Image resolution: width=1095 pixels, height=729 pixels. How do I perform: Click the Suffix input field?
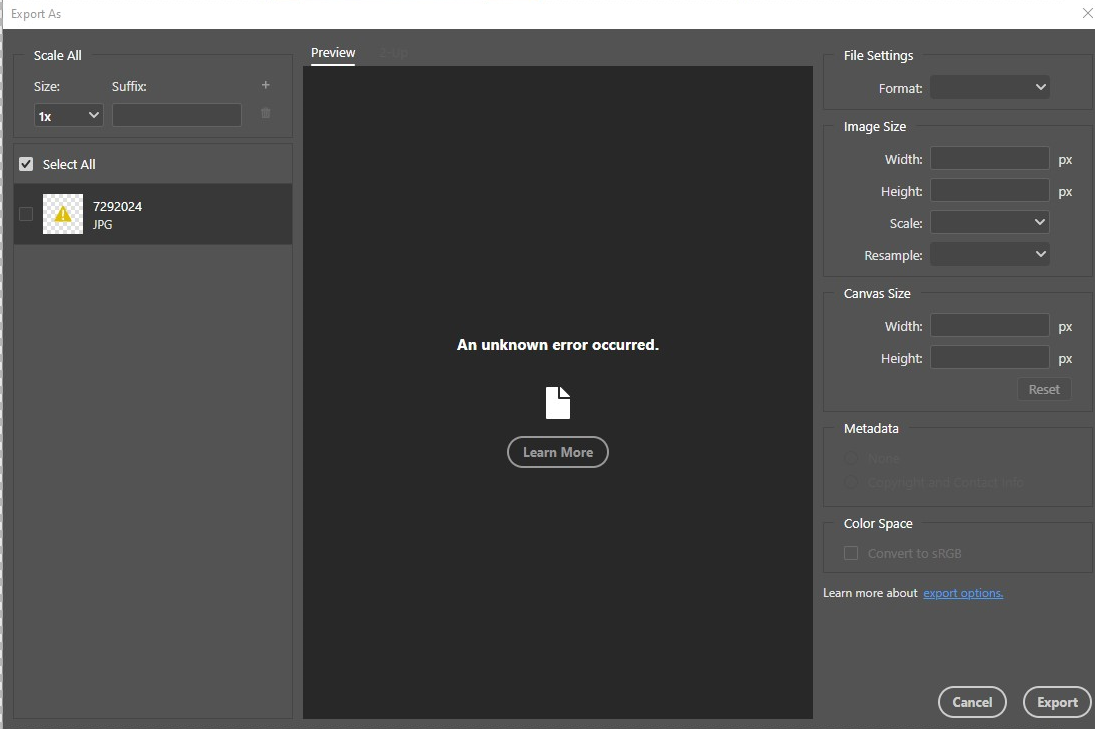click(177, 115)
